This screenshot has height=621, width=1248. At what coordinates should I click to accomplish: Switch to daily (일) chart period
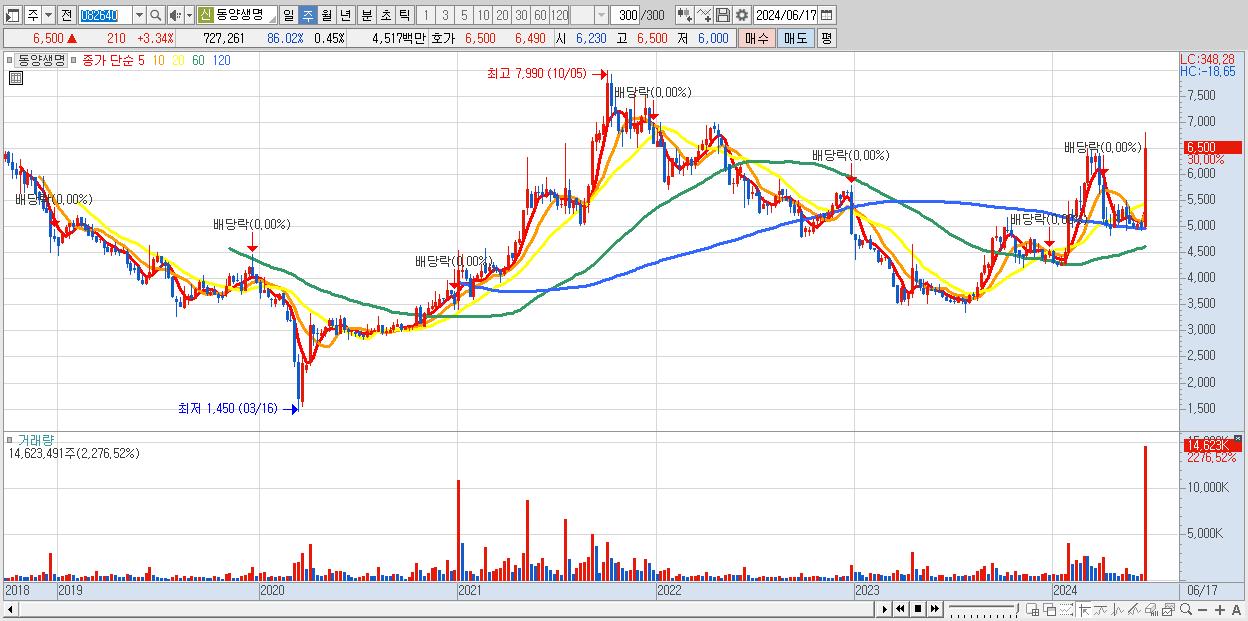288,15
